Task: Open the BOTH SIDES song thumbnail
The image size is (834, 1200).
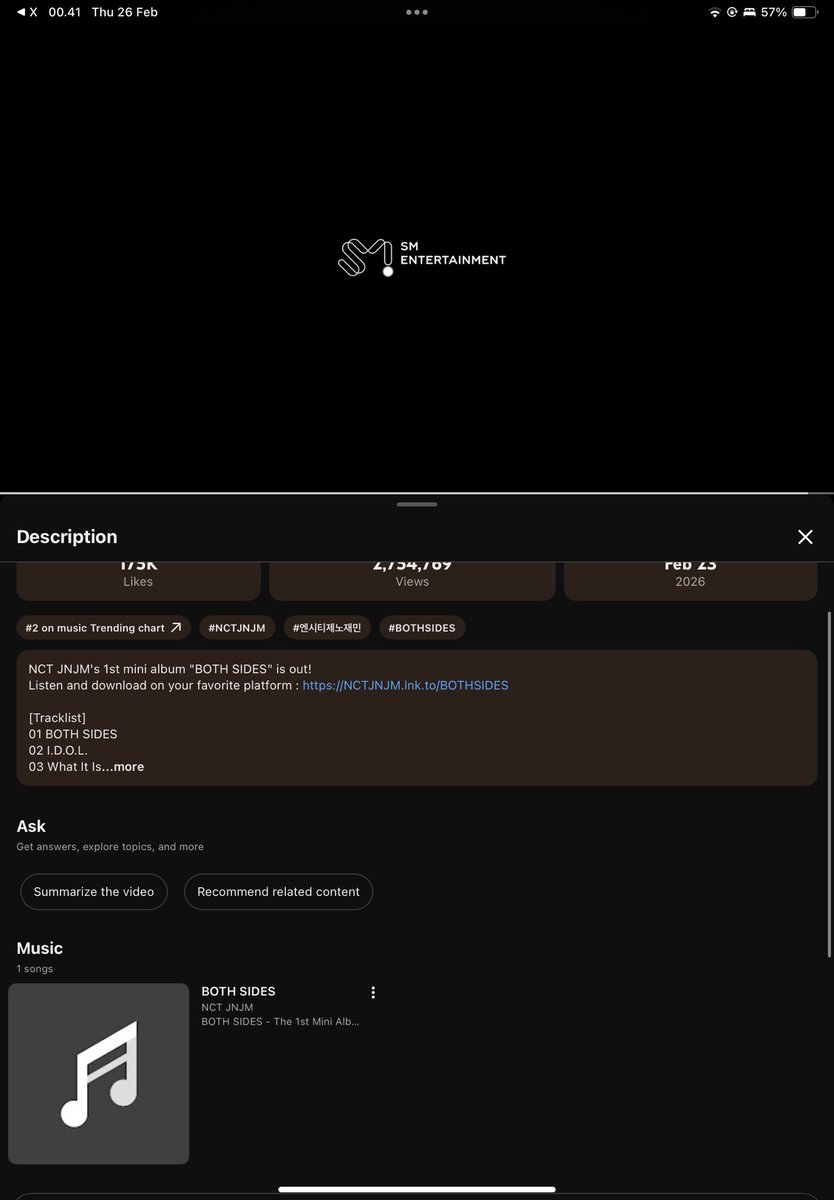Action: pyautogui.click(x=99, y=1074)
